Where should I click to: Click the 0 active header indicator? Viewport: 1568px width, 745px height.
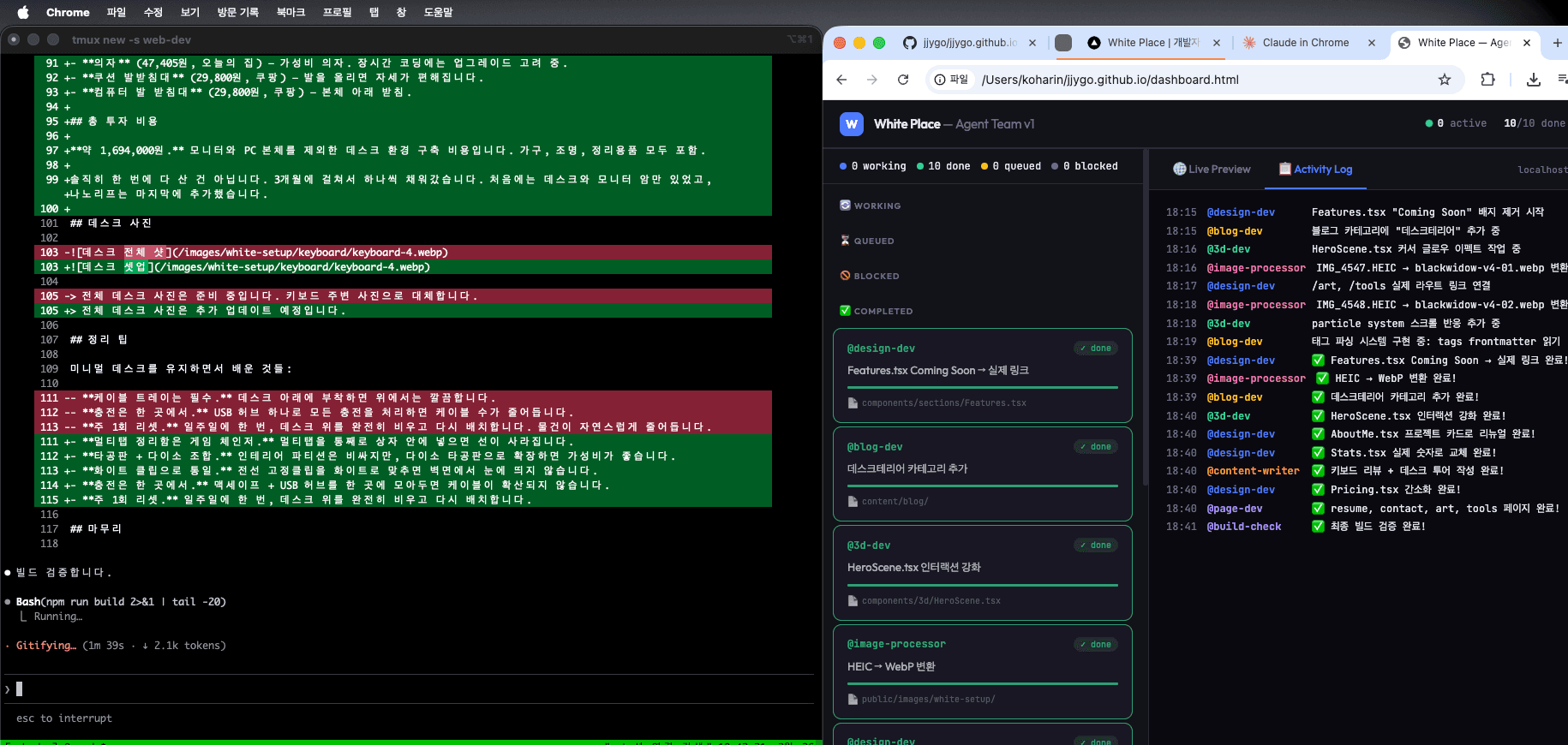point(1456,123)
